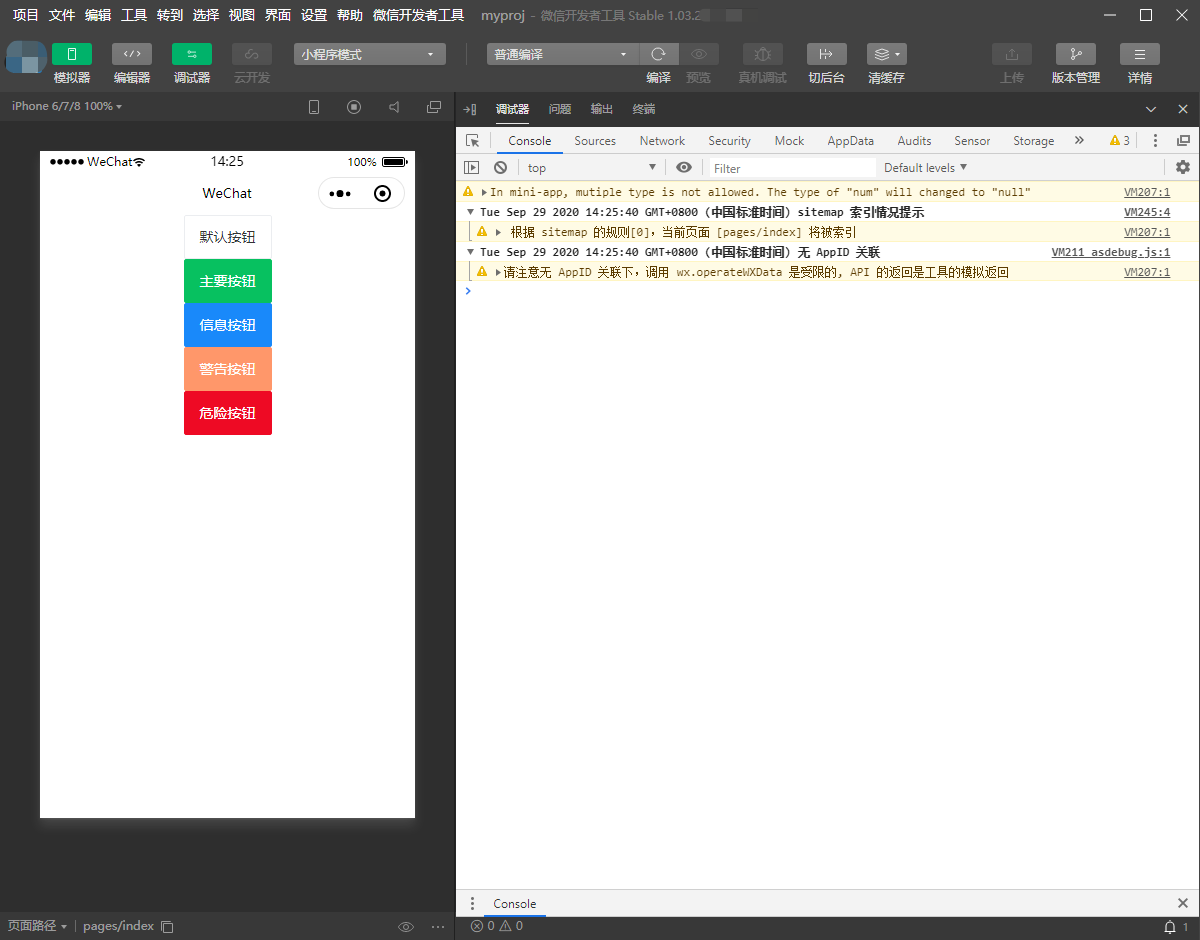Click the blue 信息按钮 button

tap(228, 325)
